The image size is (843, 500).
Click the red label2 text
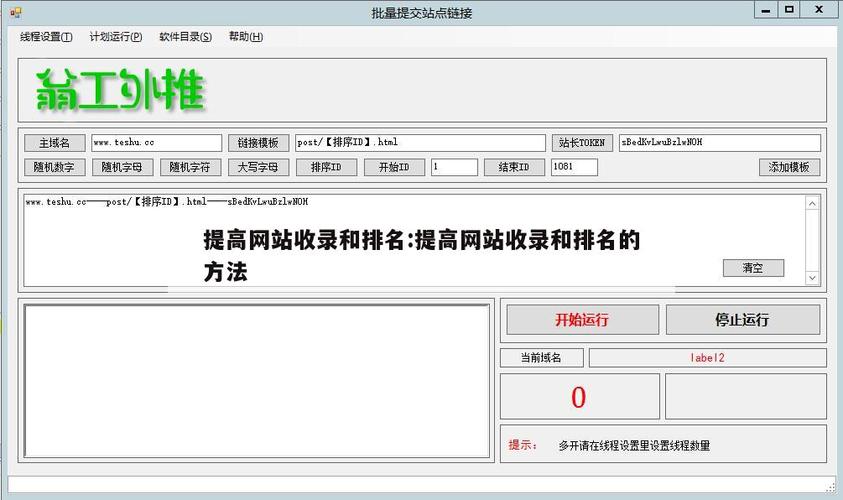[x=708, y=358]
